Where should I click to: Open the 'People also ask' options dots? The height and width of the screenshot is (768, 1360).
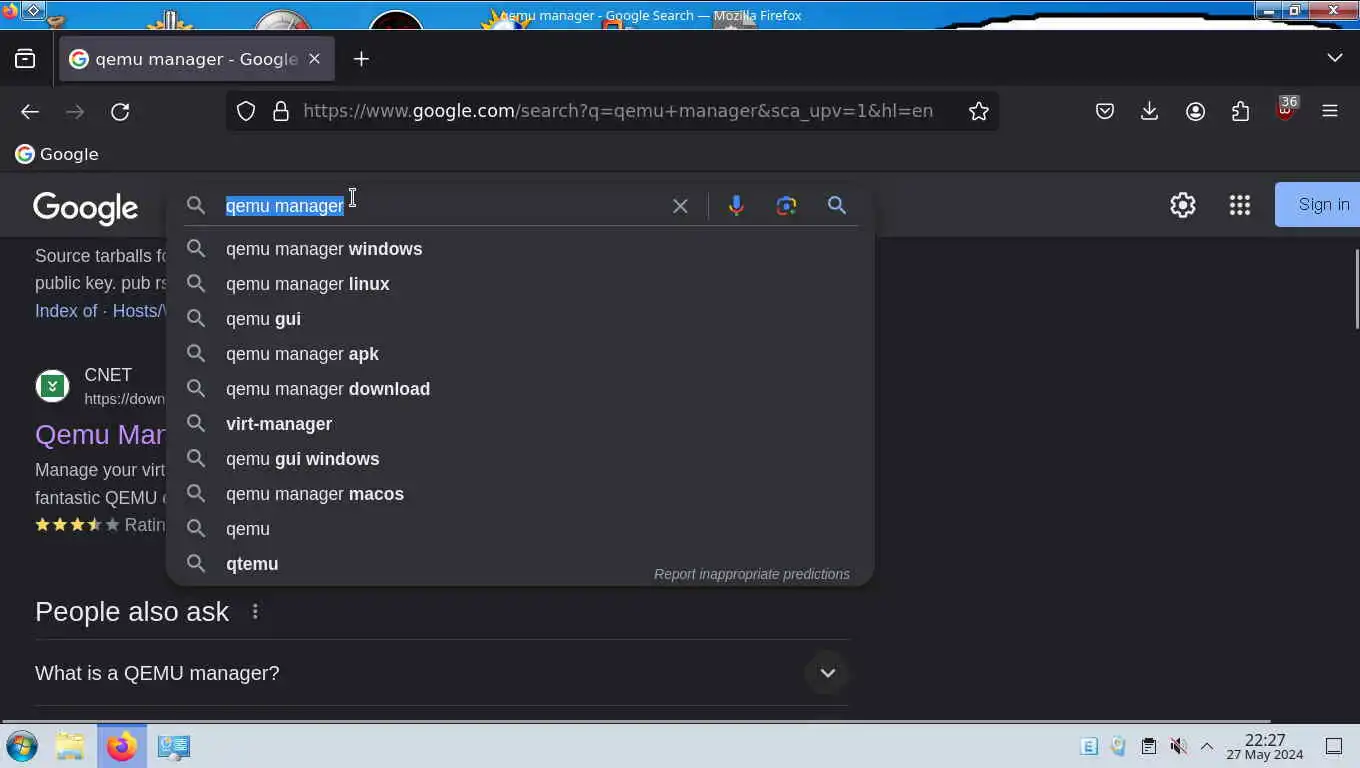coord(255,611)
